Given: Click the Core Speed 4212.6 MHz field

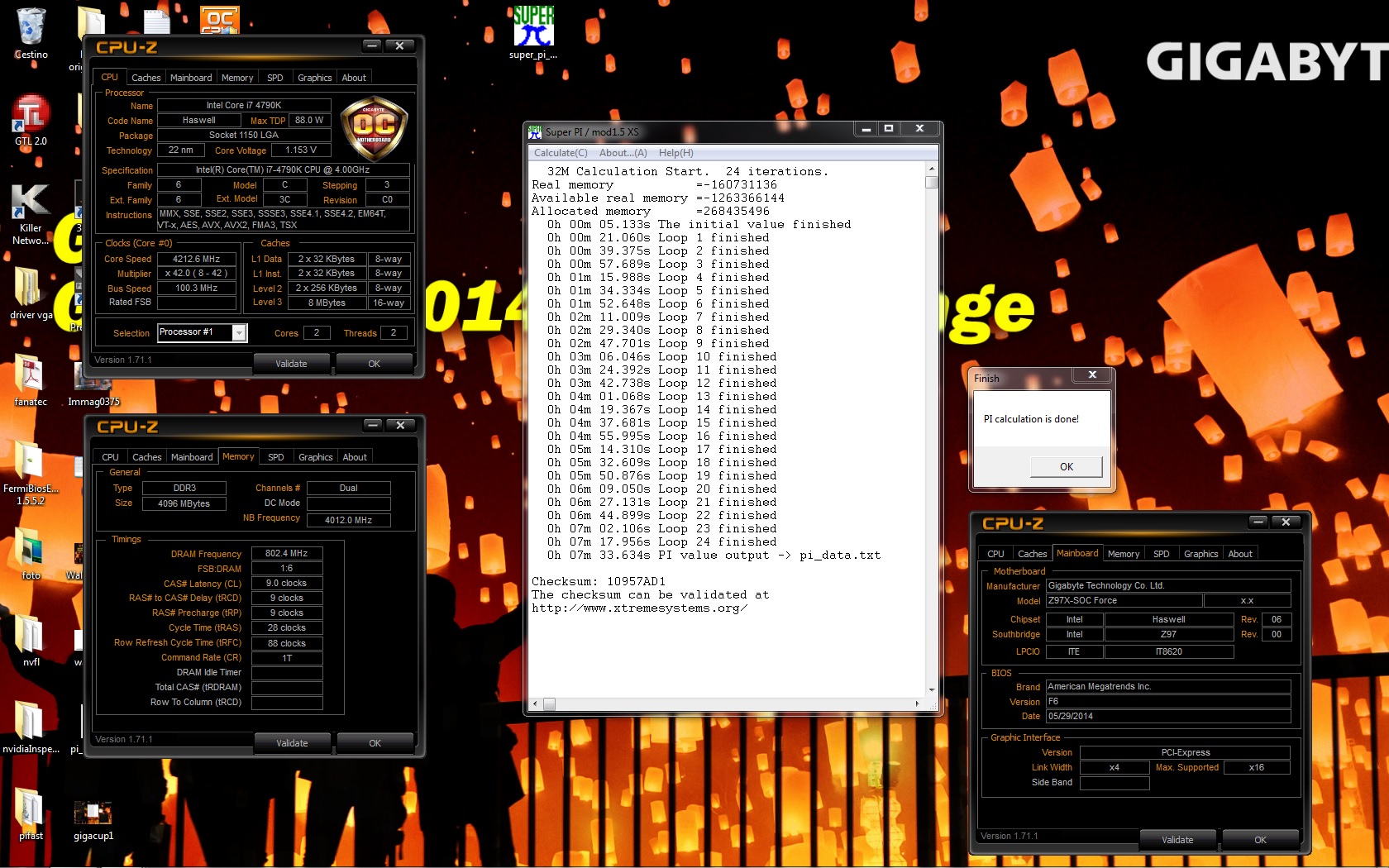Looking at the screenshot, I should click(x=197, y=259).
